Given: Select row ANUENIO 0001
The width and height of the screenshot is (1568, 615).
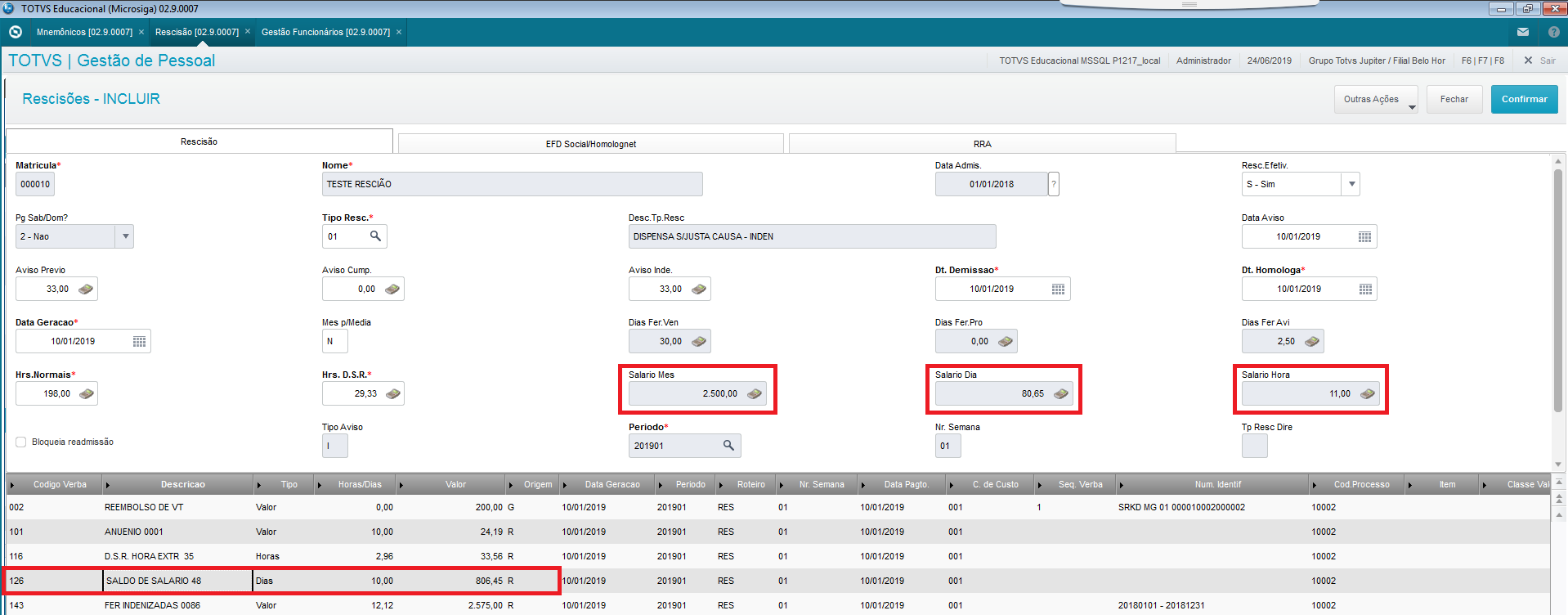Looking at the screenshot, I should coord(777,532).
